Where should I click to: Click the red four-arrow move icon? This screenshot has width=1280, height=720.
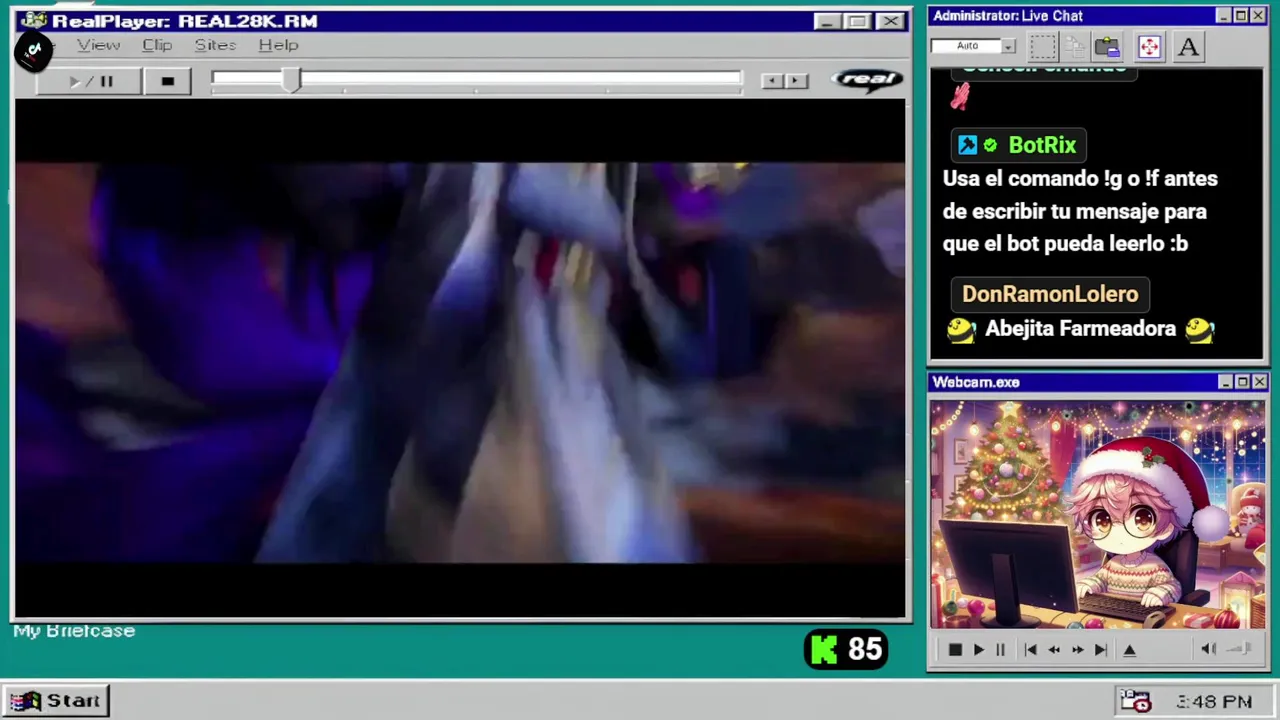[x=1149, y=46]
